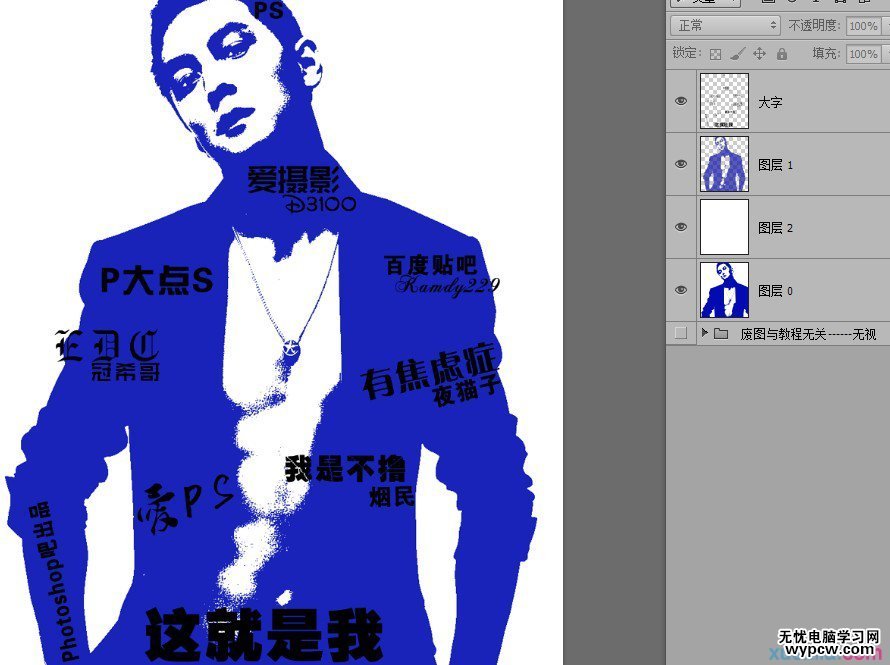Click the 大字 layer name
The width and height of the screenshot is (890, 665).
pos(770,102)
